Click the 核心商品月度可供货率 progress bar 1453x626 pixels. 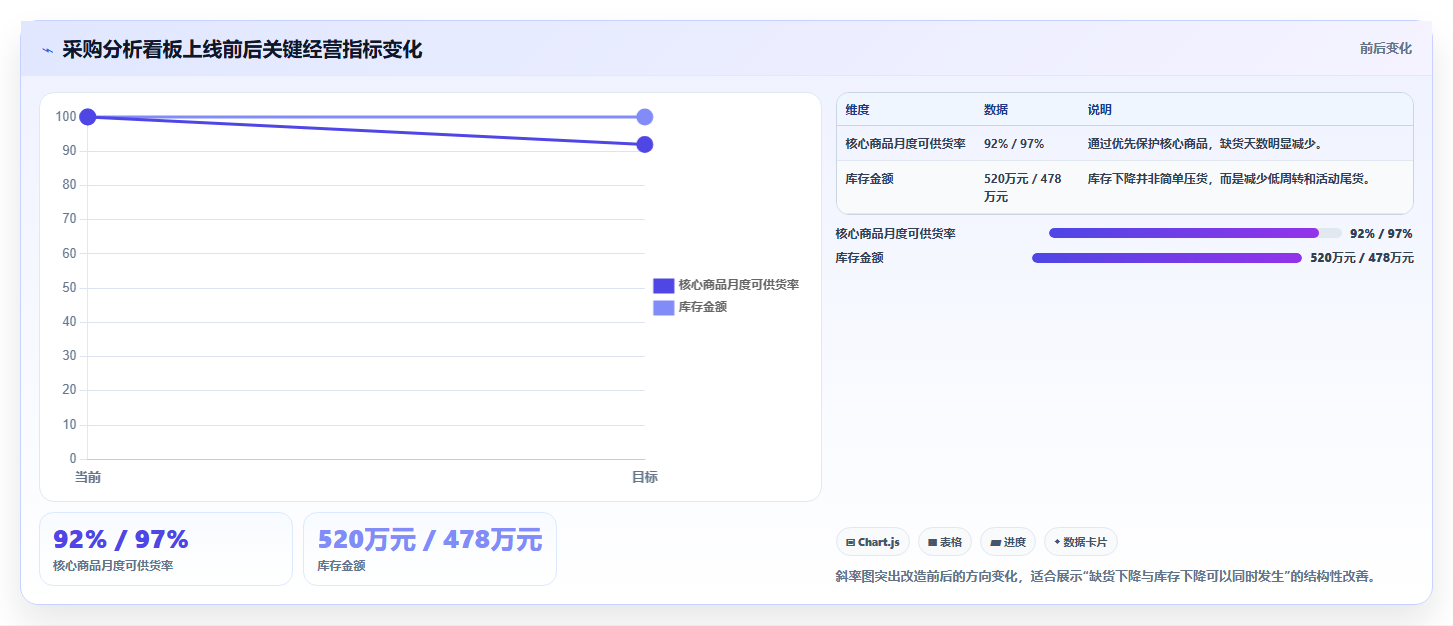pos(1195,233)
